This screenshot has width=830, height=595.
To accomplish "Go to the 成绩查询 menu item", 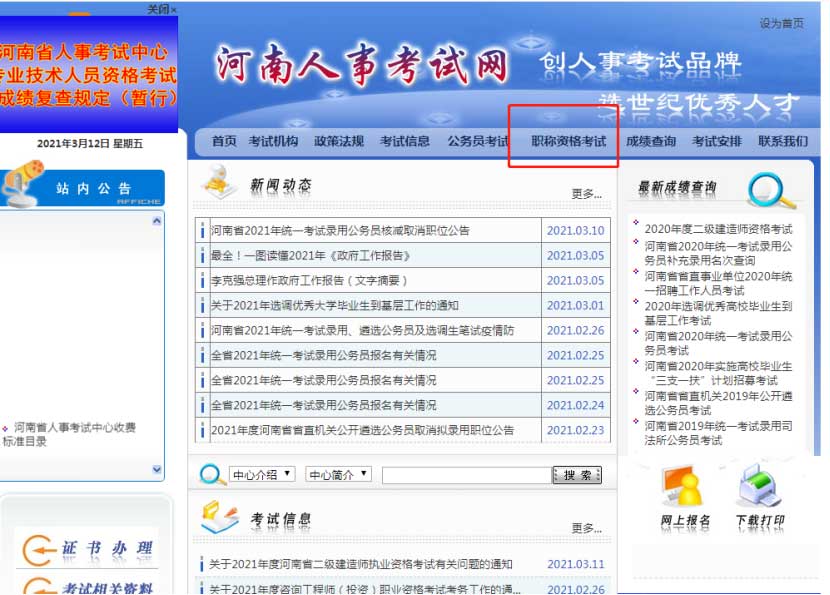I will [x=650, y=142].
